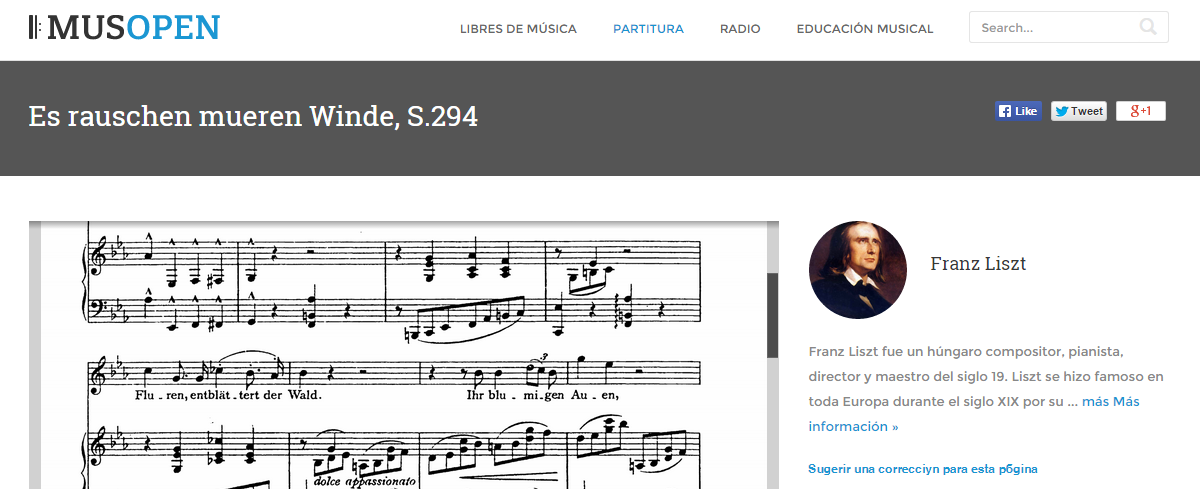Click the search magnifier icon
Screen dimensions: 1200x489
(1148, 27)
